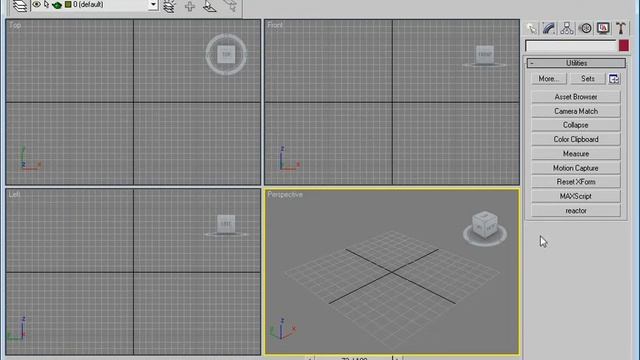
Task: Open the Color Clipboard utility
Action: [576, 139]
